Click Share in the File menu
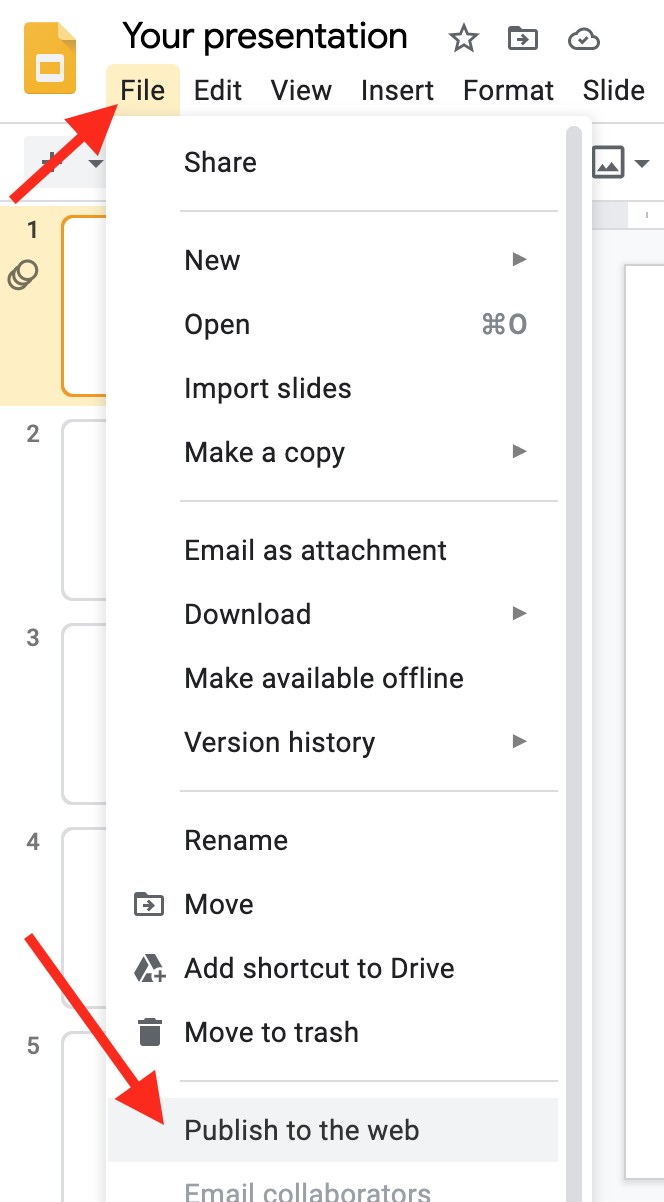Image resolution: width=664 pixels, height=1202 pixels. click(220, 162)
